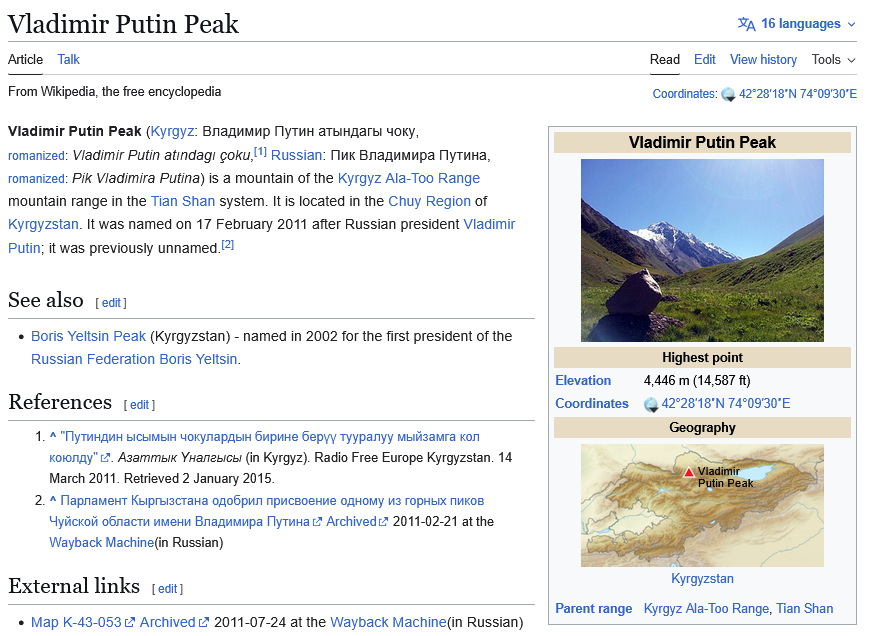Click the translate icon next to 16 languages
This screenshot has height=636, width=869.
pos(746,24)
